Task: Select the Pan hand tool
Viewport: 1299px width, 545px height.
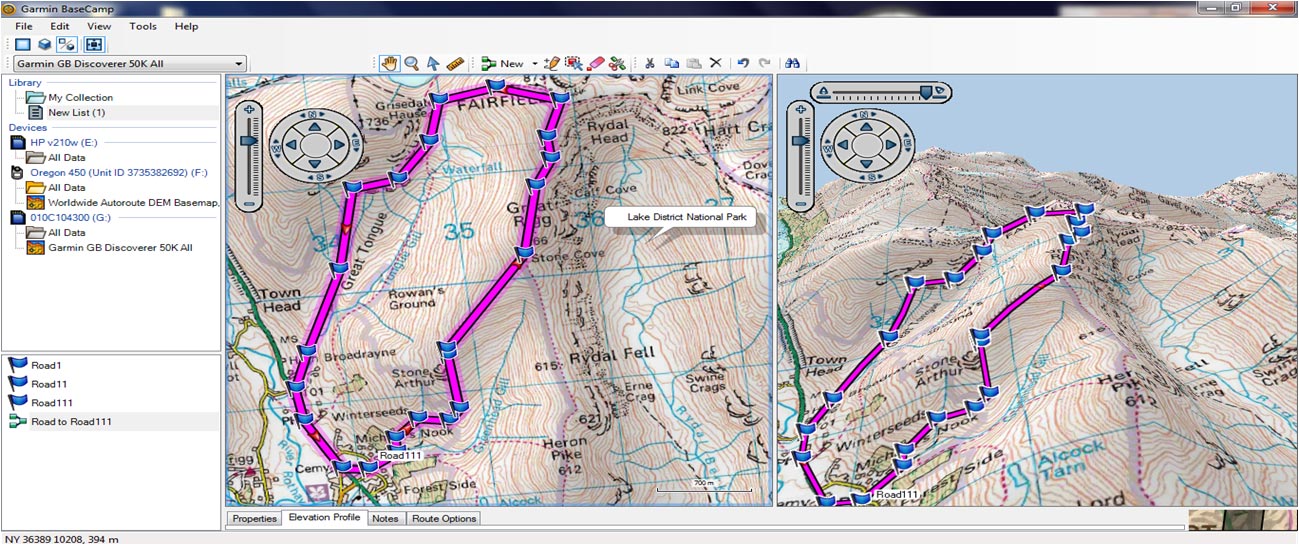Action: pyautogui.click(x=390, y=63)
